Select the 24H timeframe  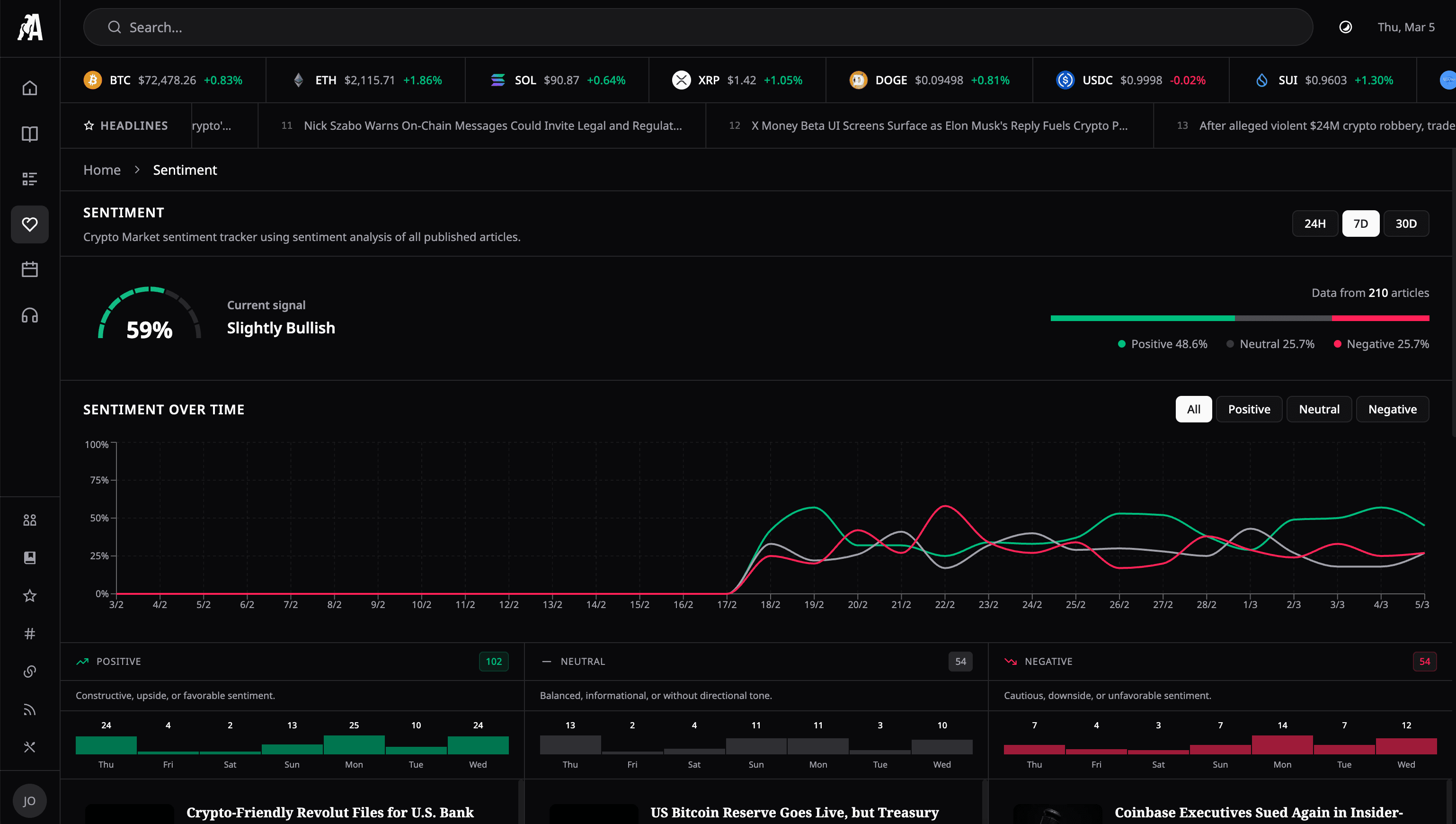[1314, 224]
